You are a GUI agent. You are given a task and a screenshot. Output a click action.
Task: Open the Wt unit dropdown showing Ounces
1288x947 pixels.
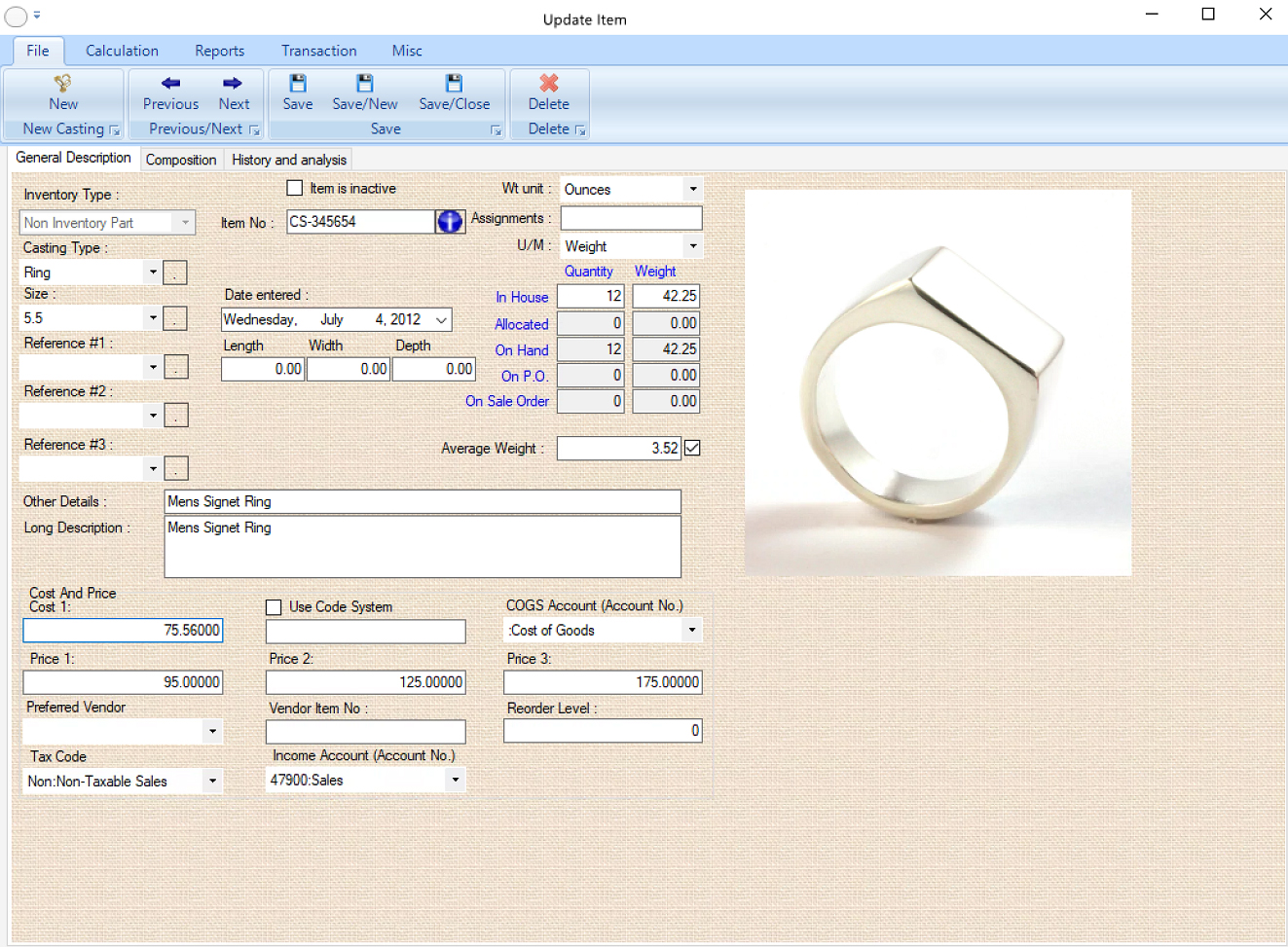692,189
